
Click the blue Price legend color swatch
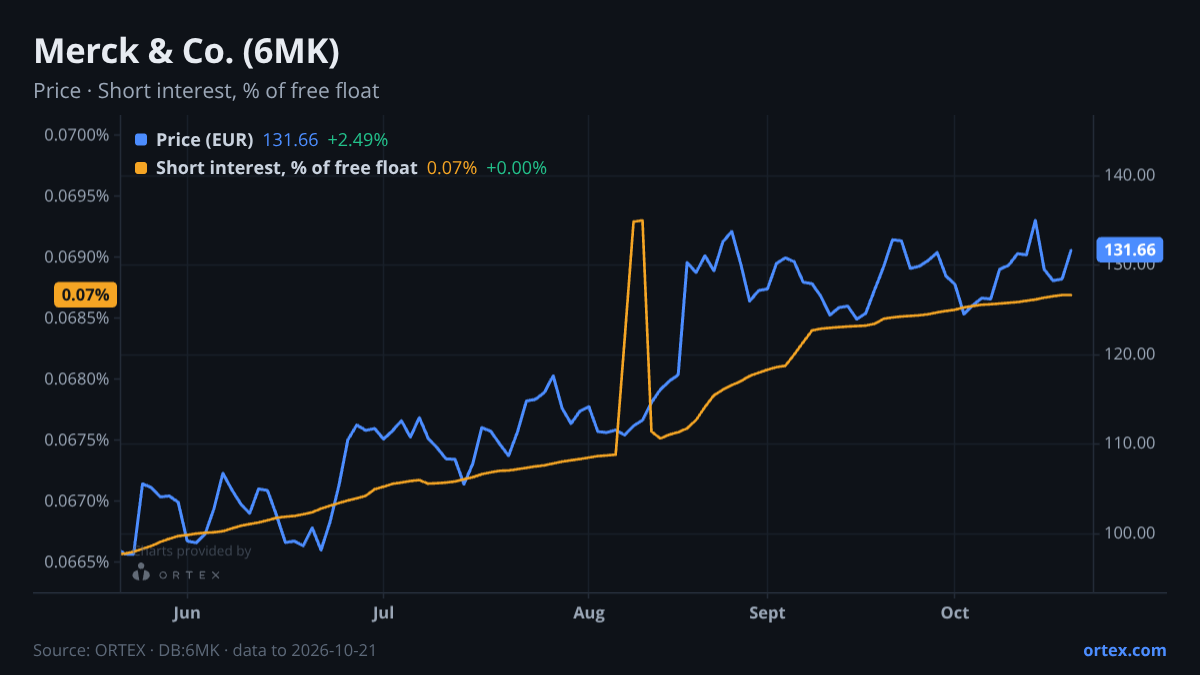click(140, 140)
